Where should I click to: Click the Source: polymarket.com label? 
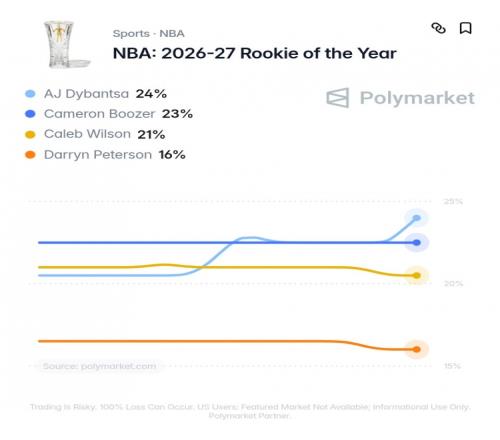click(x=99, y=366)
